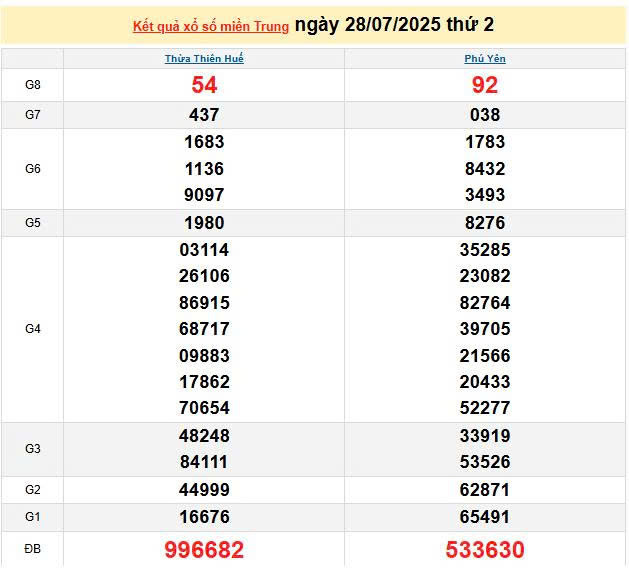Select G2 number 44999
The height and width of the screenshot is (578, 629).
204,490
